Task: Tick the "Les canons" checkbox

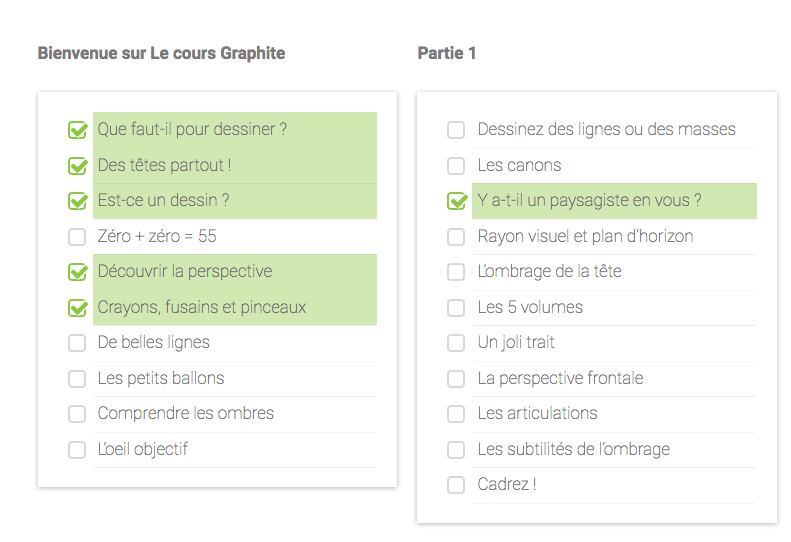Action: tap(456, 166)
